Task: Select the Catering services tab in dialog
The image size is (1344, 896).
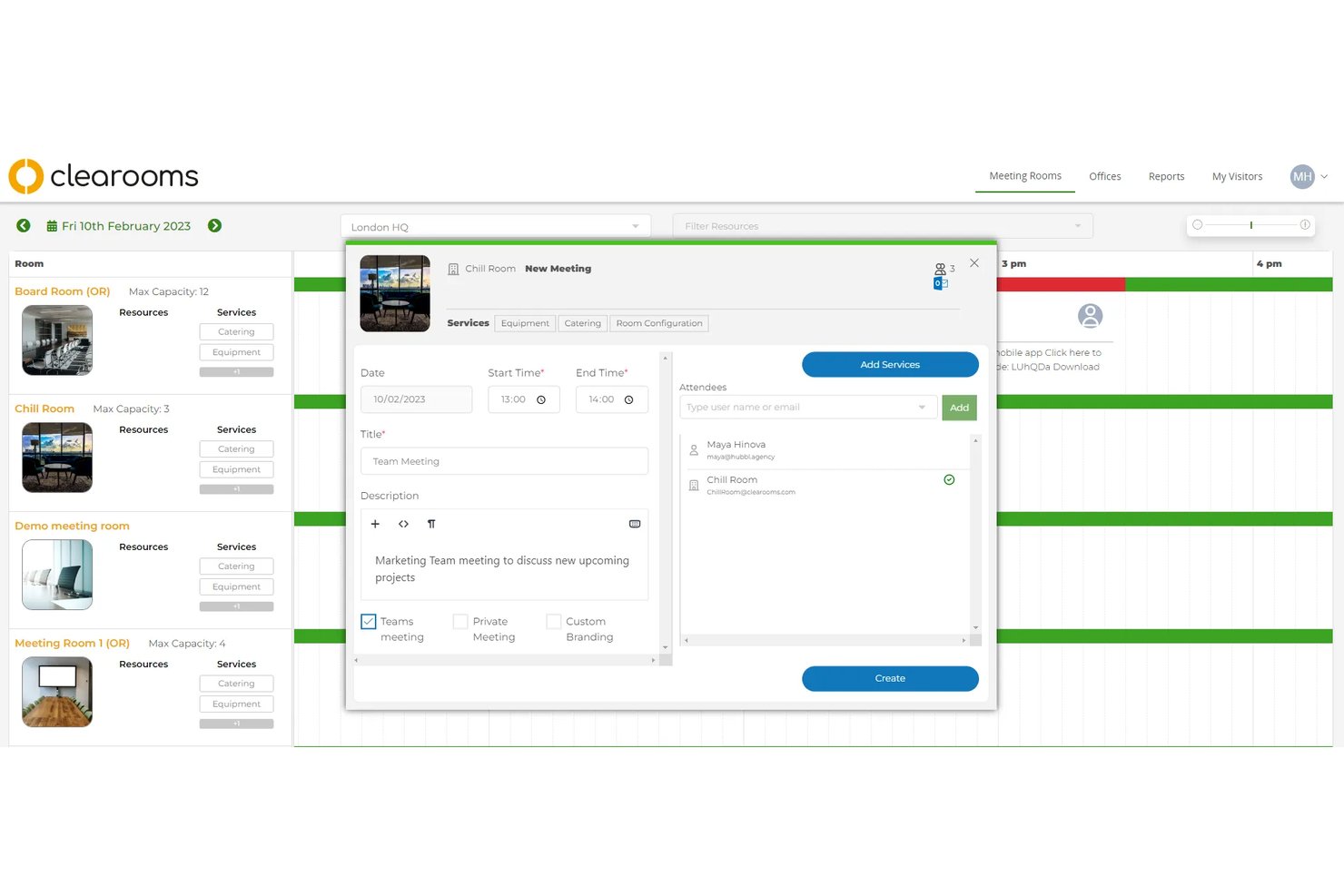Action: [x=582, y=323]
